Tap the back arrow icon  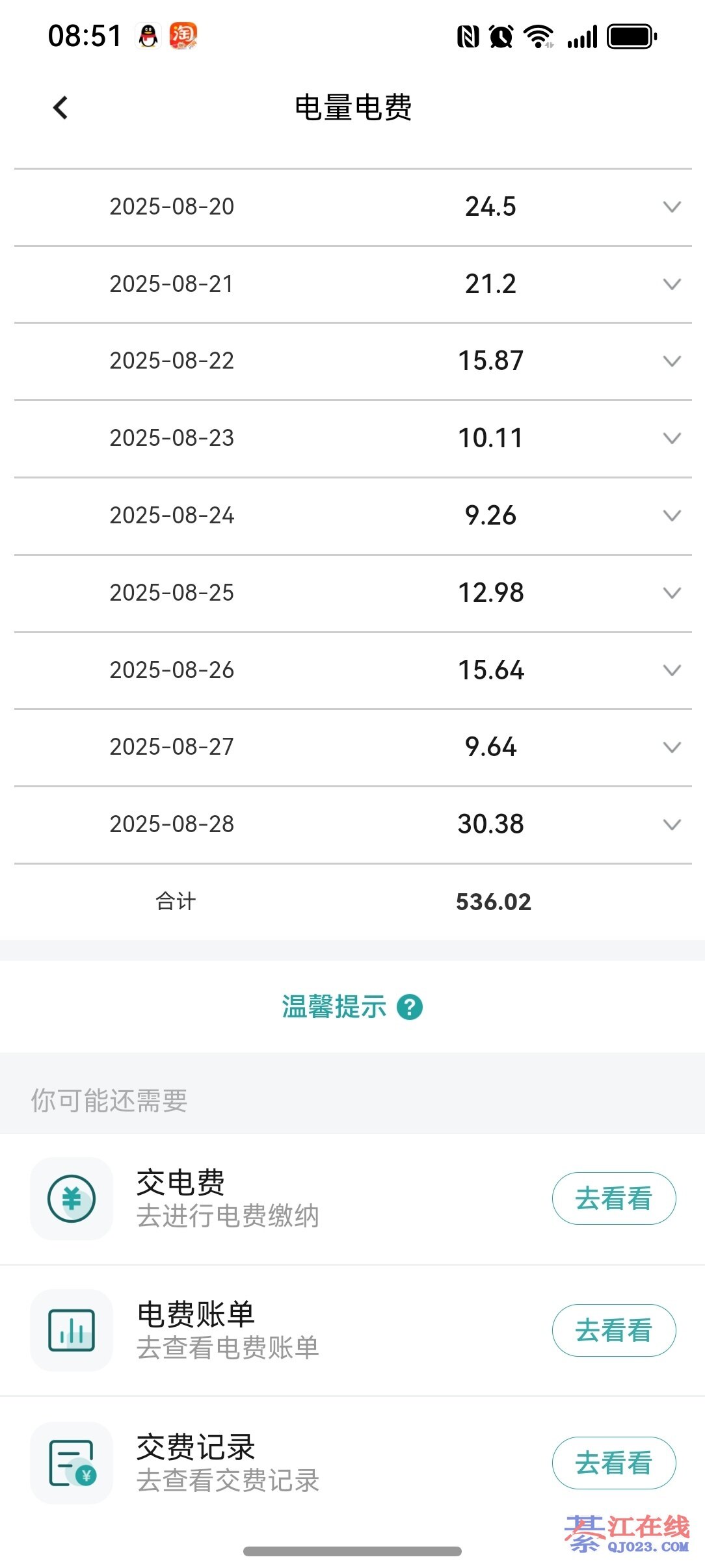pos(60,108)
